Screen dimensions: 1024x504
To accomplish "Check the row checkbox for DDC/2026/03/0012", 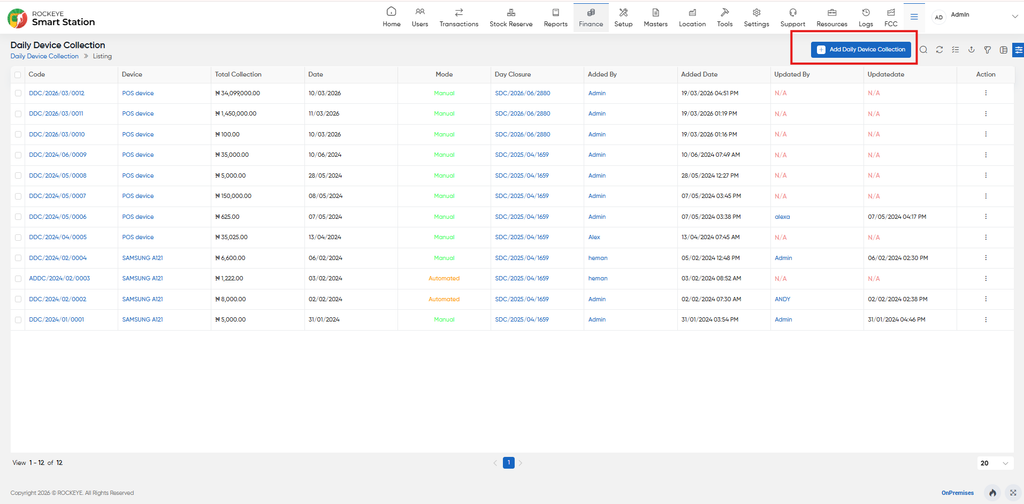I will (x=18, y=93).
